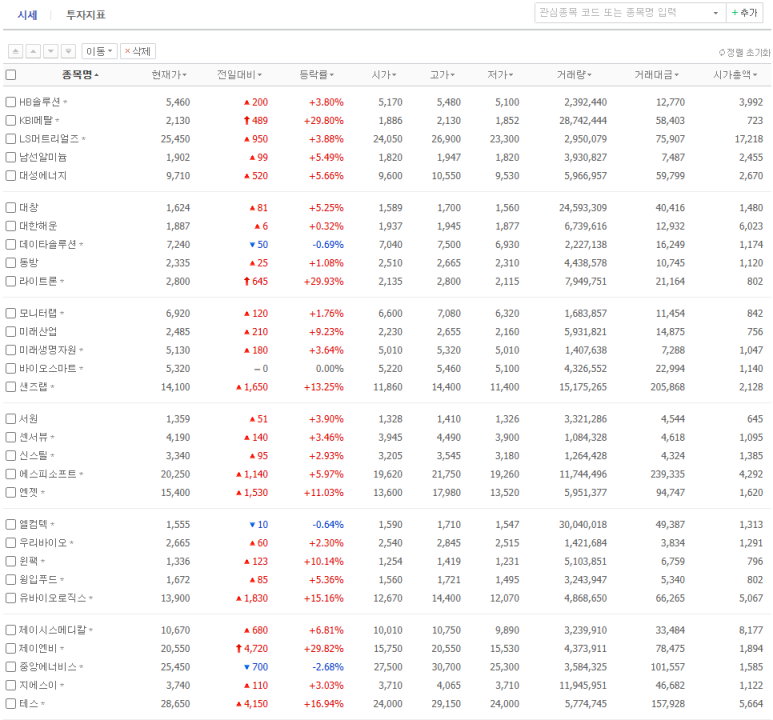Click the KOSDAQ marker beside 중앙에너비스

pos(81,667)
